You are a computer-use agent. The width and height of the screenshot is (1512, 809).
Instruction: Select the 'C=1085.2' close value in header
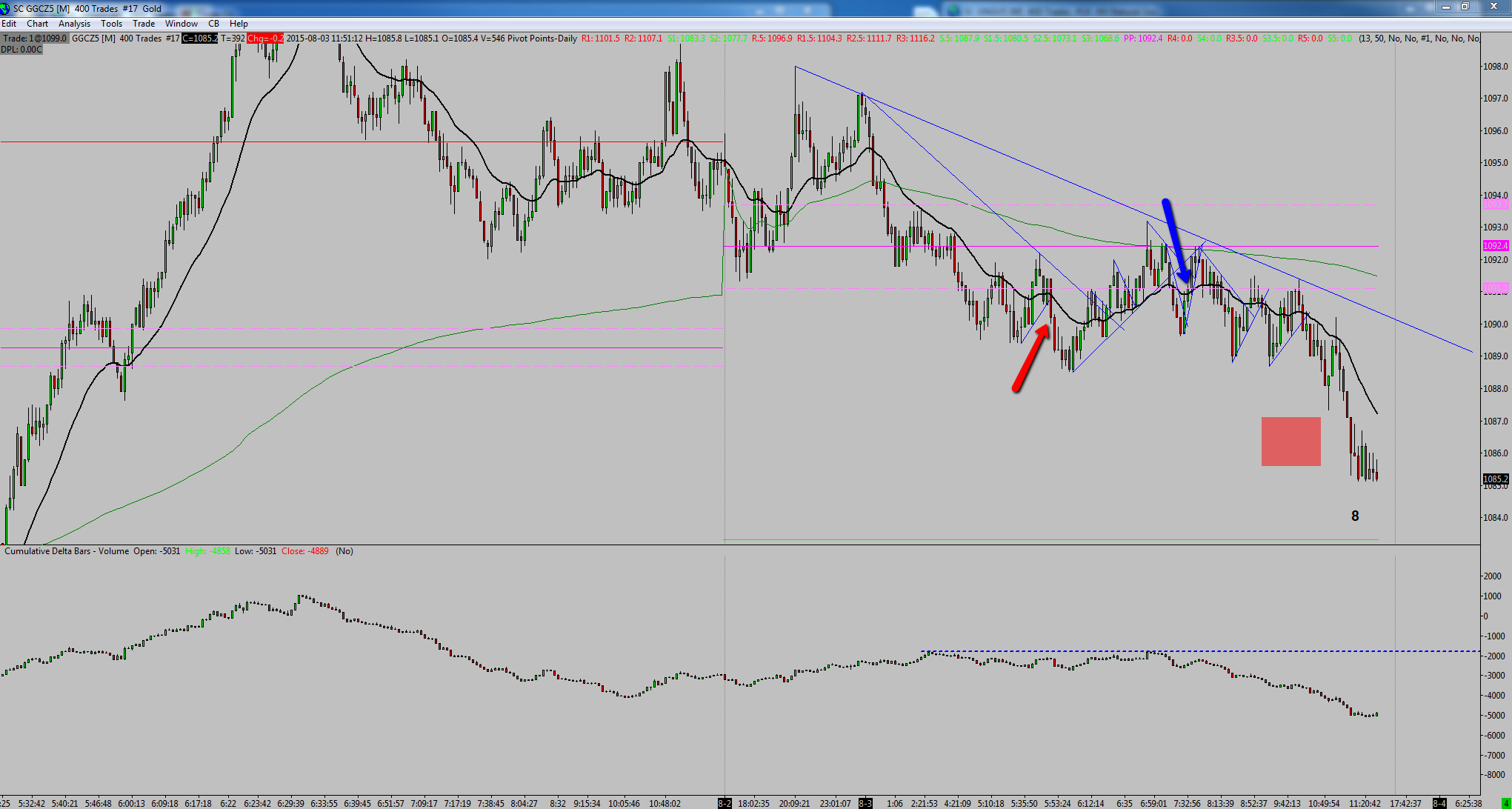click(200, 39)
